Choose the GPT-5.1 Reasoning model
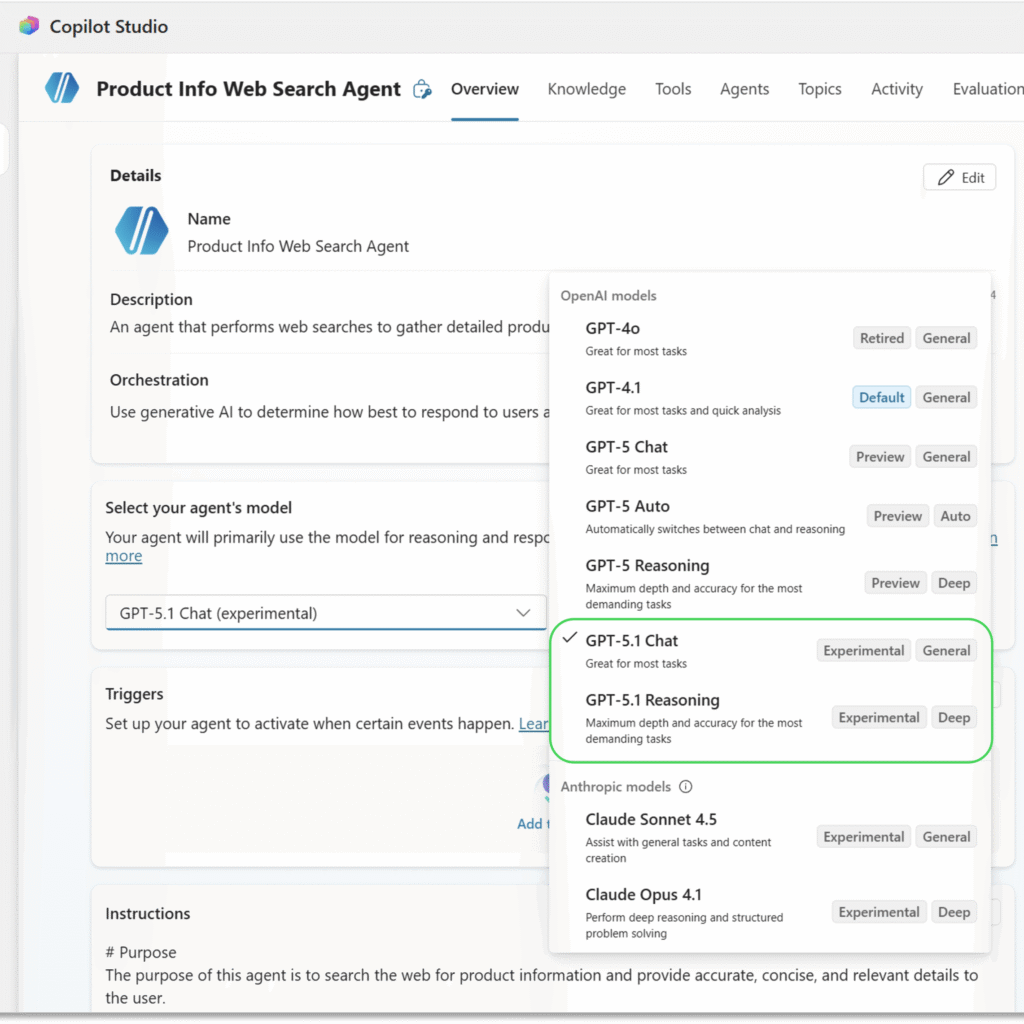The width and height of the screenshot is (1024, 1024). (x=770, y=718)
